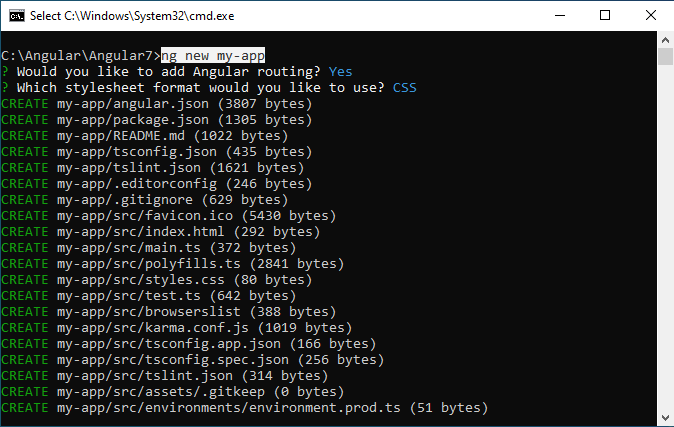The width and height of the screenshot is (674, 427).
Task: Click the scrollbar down arrow
Action: click(665, 418)
